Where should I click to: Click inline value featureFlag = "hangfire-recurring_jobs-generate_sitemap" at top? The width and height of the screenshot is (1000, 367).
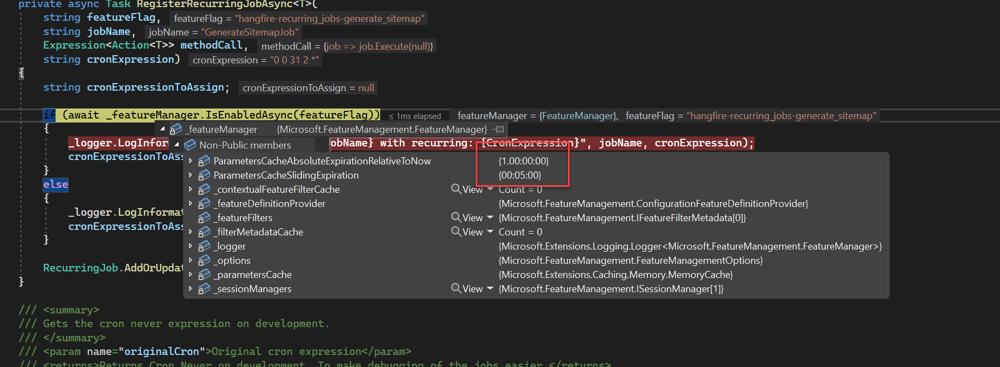[x=298, y=19]
